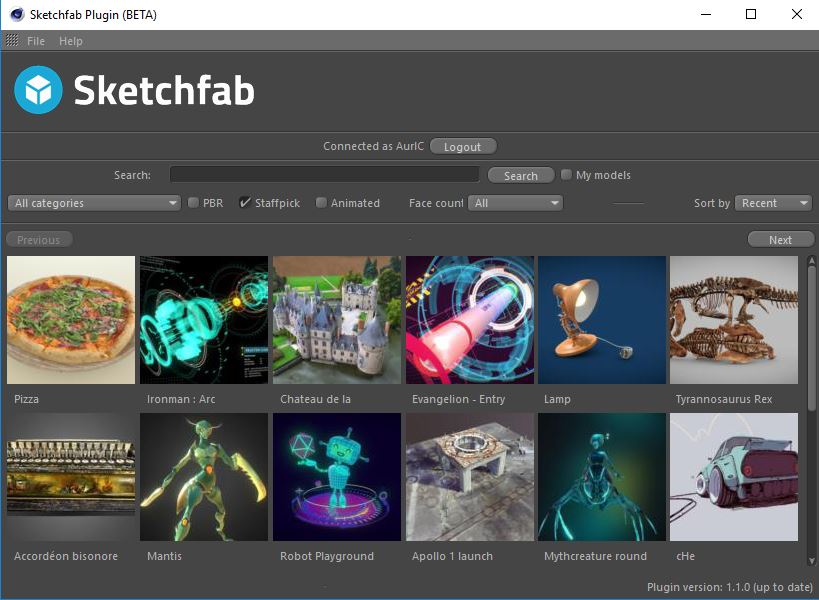Enable the Animated filter checkbox
The image size is (819, 600).
[x=321, y=203]
